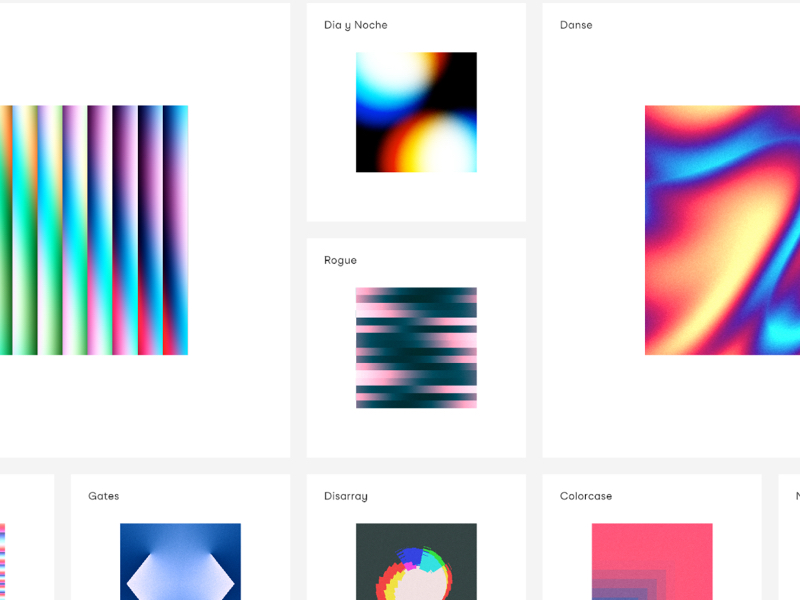This screenshot has width=800, height=600.
Task: Click the Danse title label
Action: (x=576, y=25)
